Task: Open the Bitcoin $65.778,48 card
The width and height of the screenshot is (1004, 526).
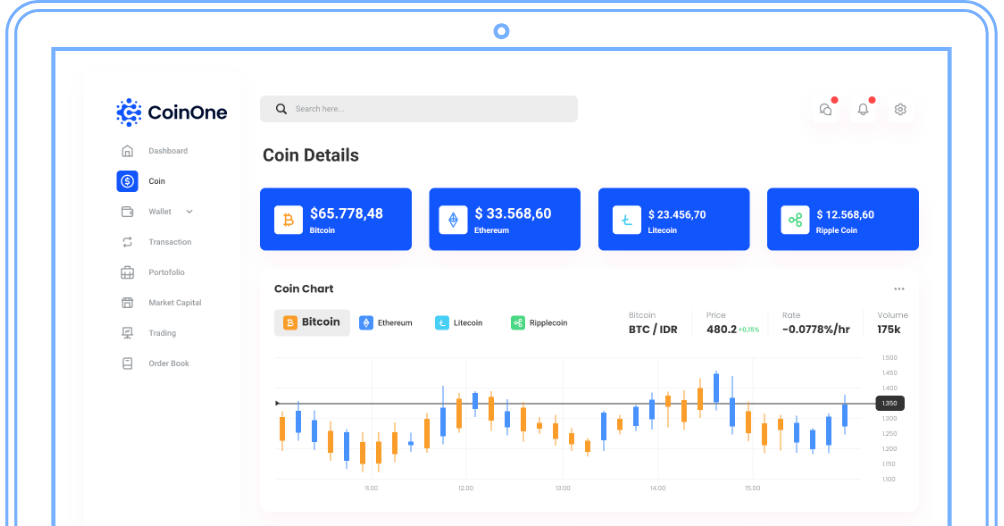Action: coord(335,219)
